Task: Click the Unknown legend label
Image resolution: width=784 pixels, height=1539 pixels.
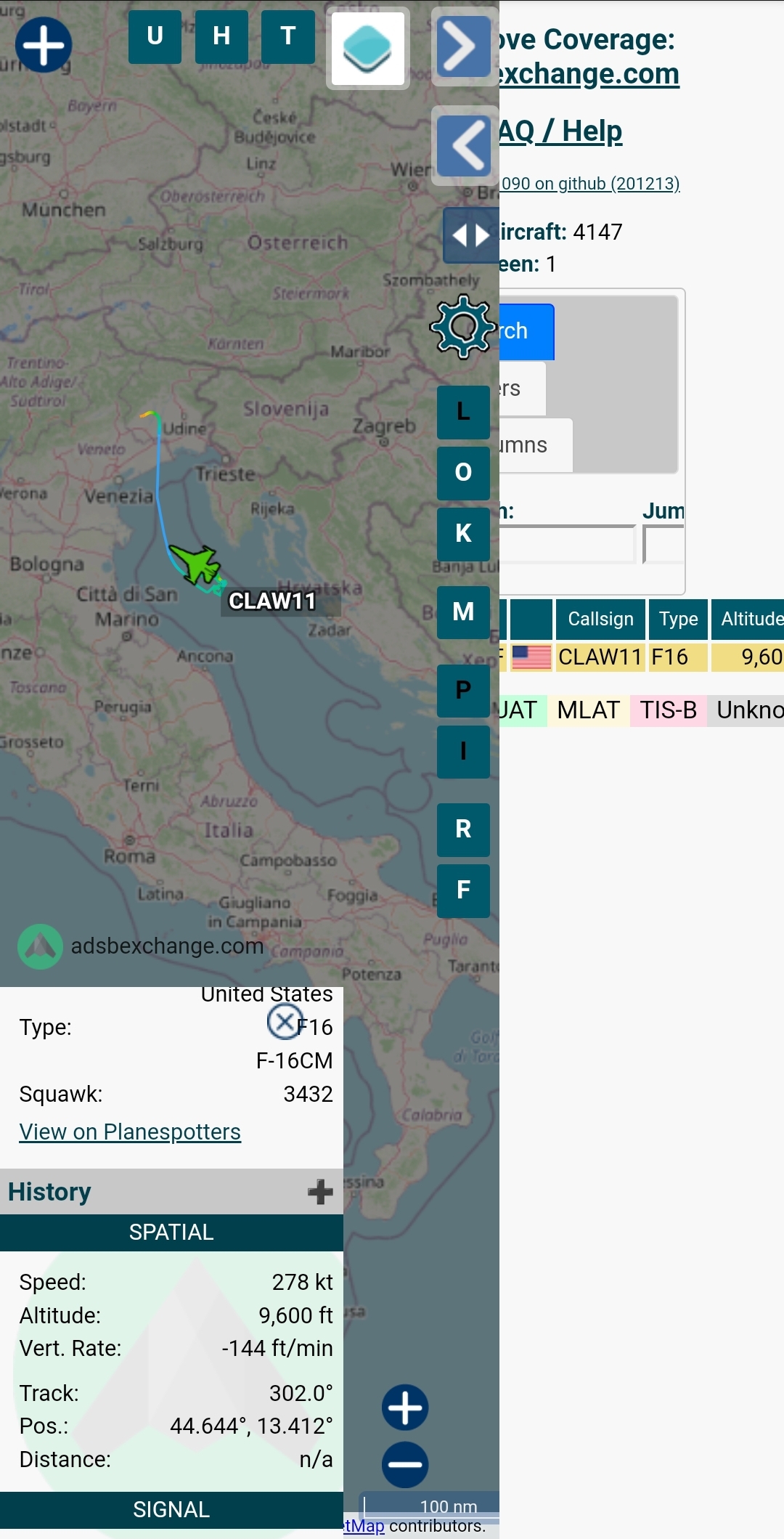Action: [746, 710]
